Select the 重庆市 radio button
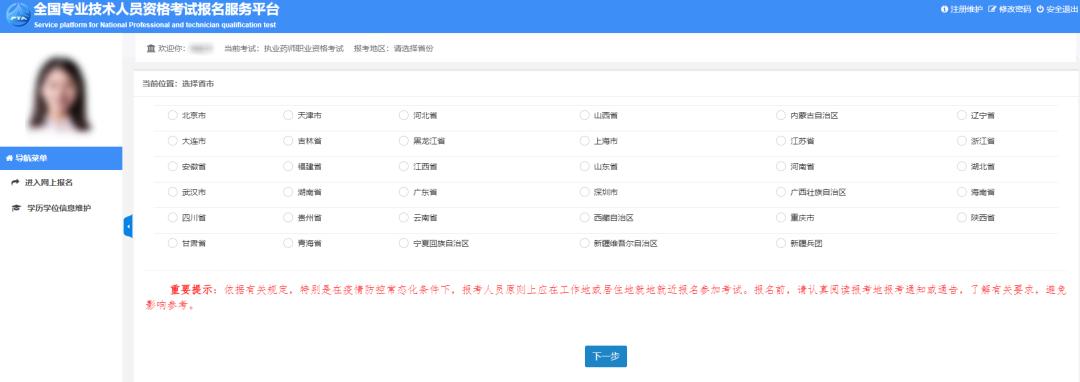 (x=780, y=217)
